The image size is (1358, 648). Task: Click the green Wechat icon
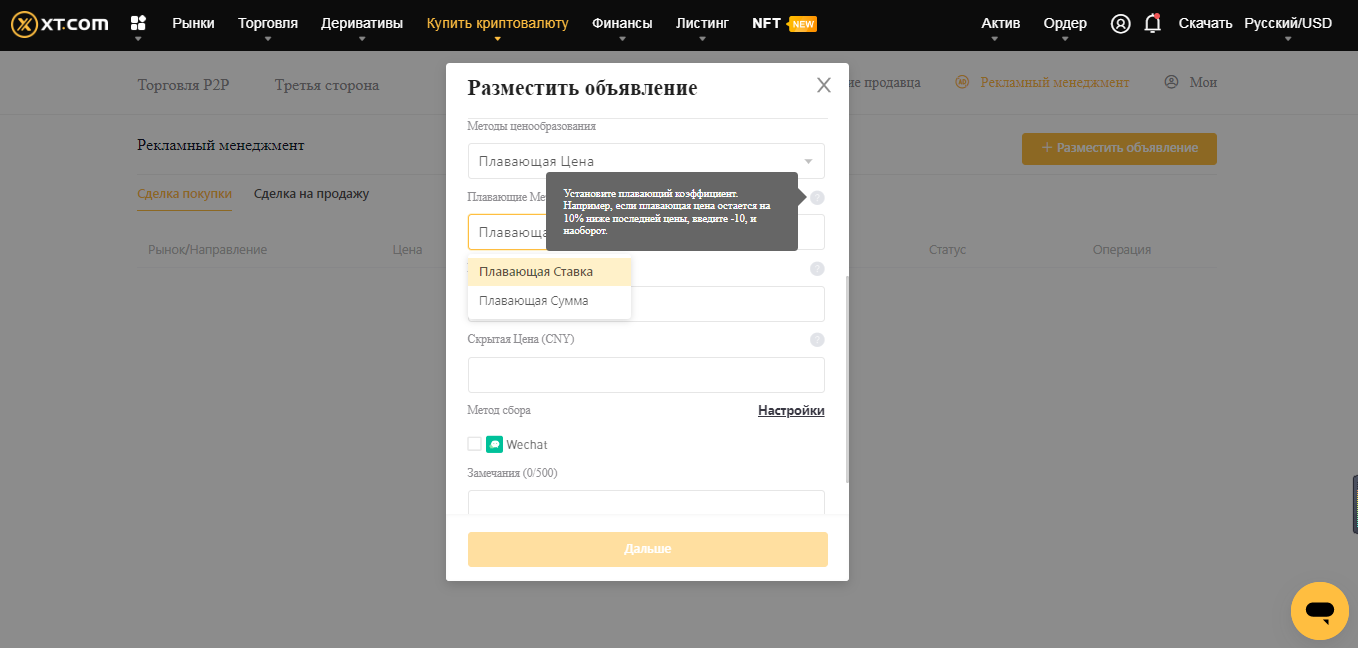point(494,444)
